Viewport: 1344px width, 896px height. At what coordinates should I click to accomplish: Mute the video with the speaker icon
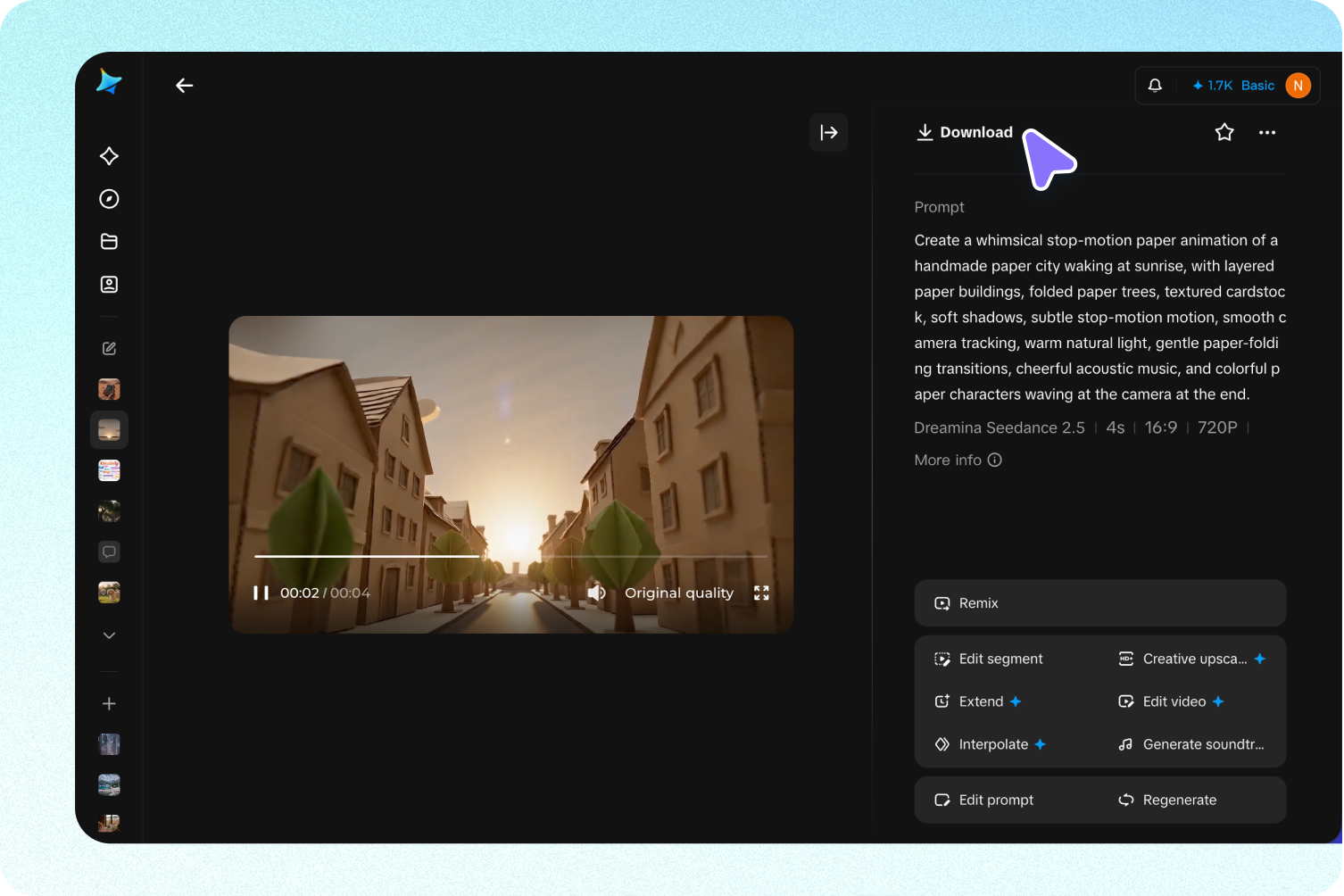click(x=596, y=593)
